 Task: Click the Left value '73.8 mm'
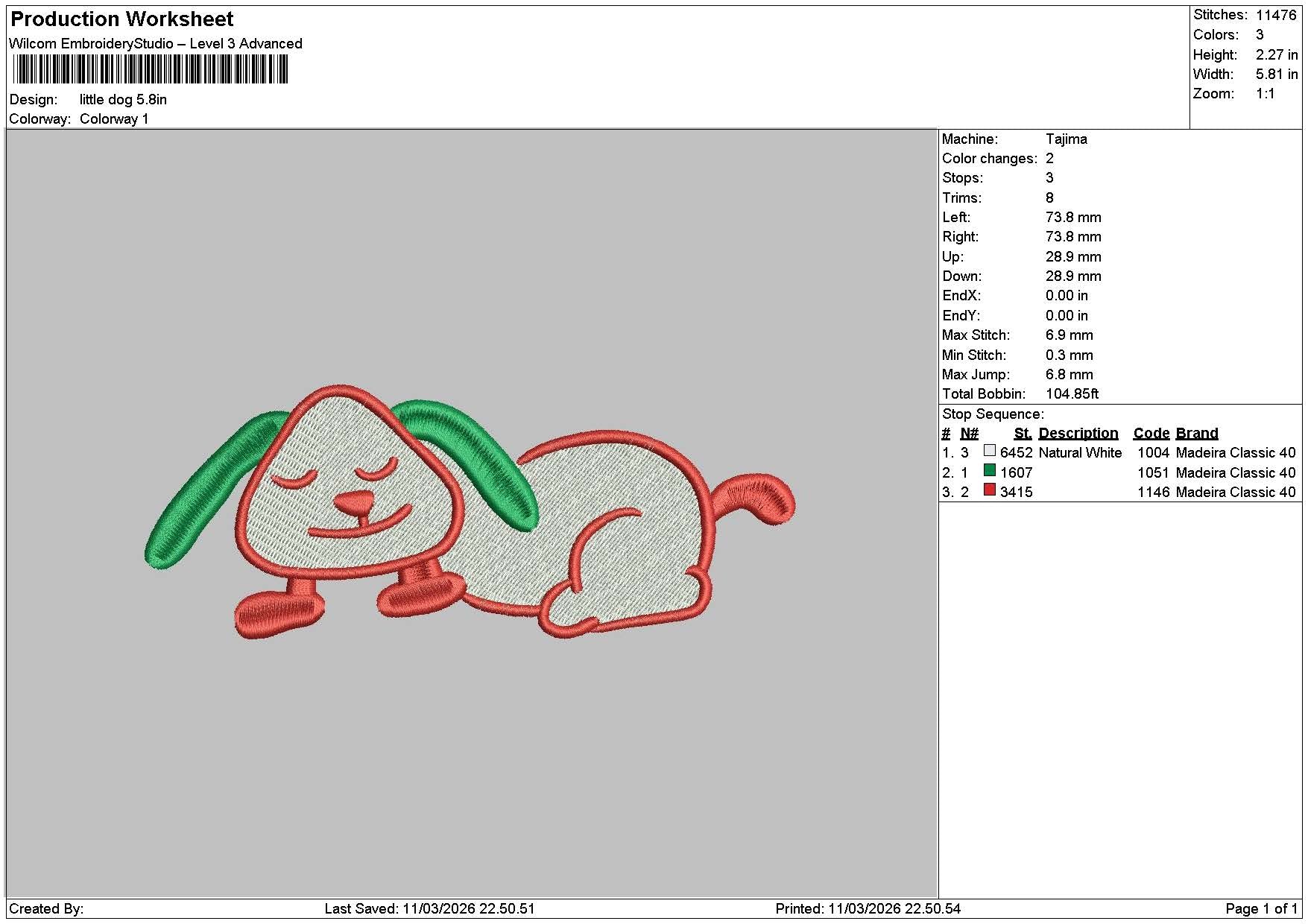1073,217
